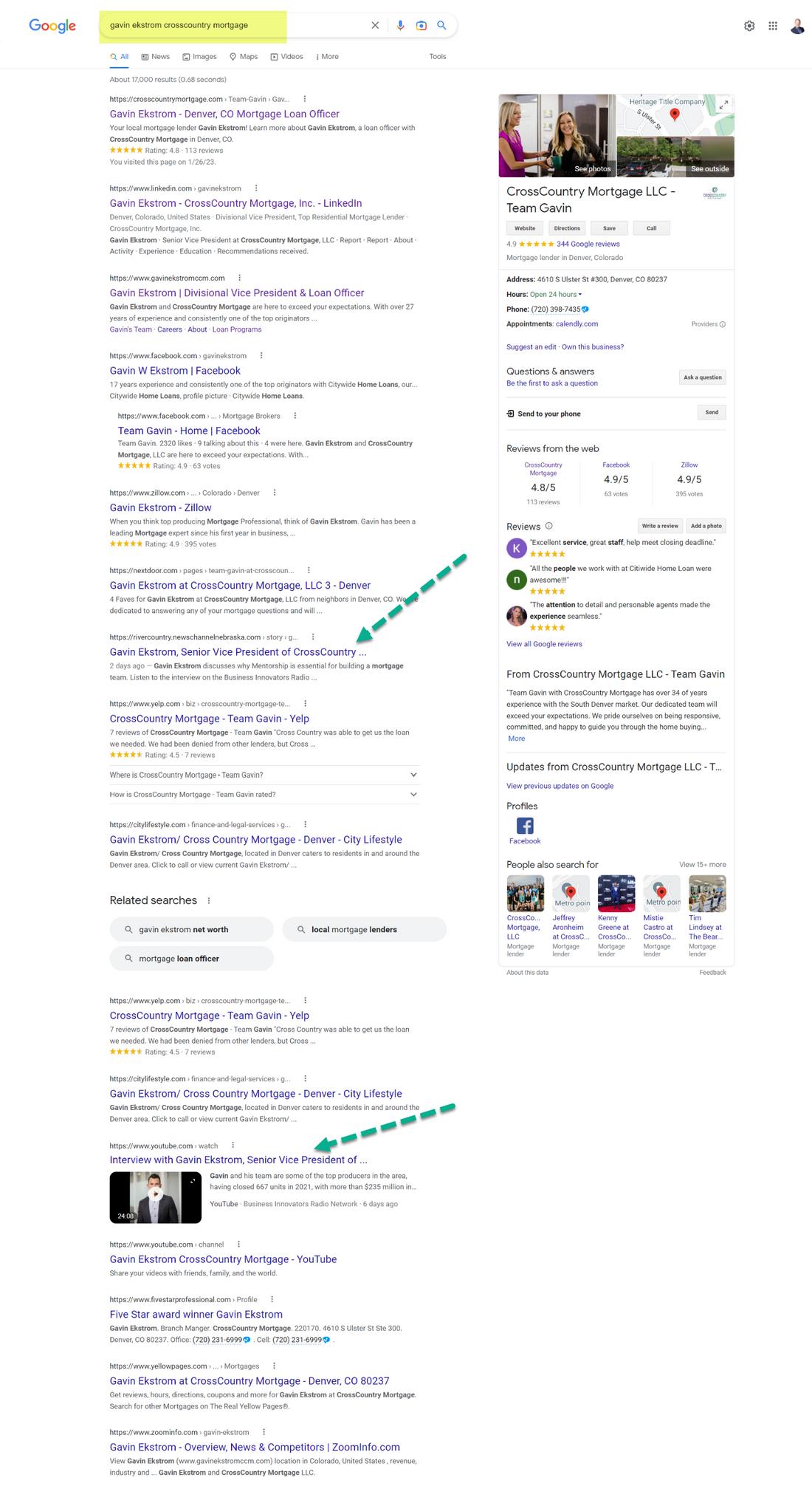
Task: Switch to the Videos tab
Action: [x=287, y=56]
